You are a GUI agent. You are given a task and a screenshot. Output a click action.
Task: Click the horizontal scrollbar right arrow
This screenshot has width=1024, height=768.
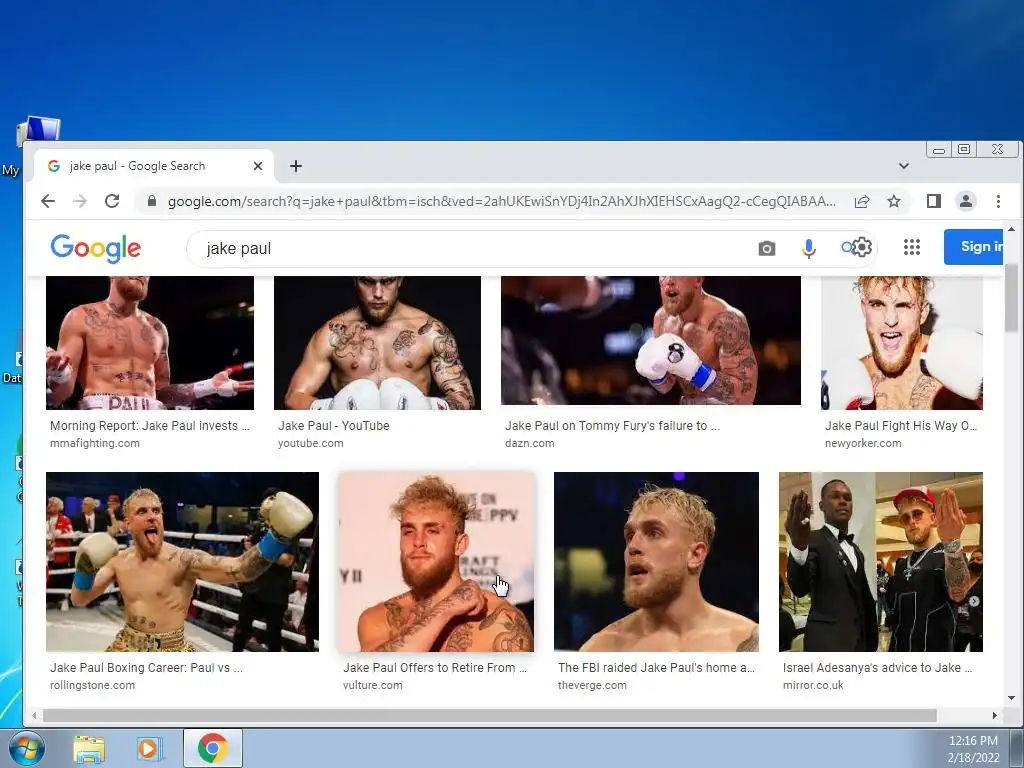[x=995, y=716]
